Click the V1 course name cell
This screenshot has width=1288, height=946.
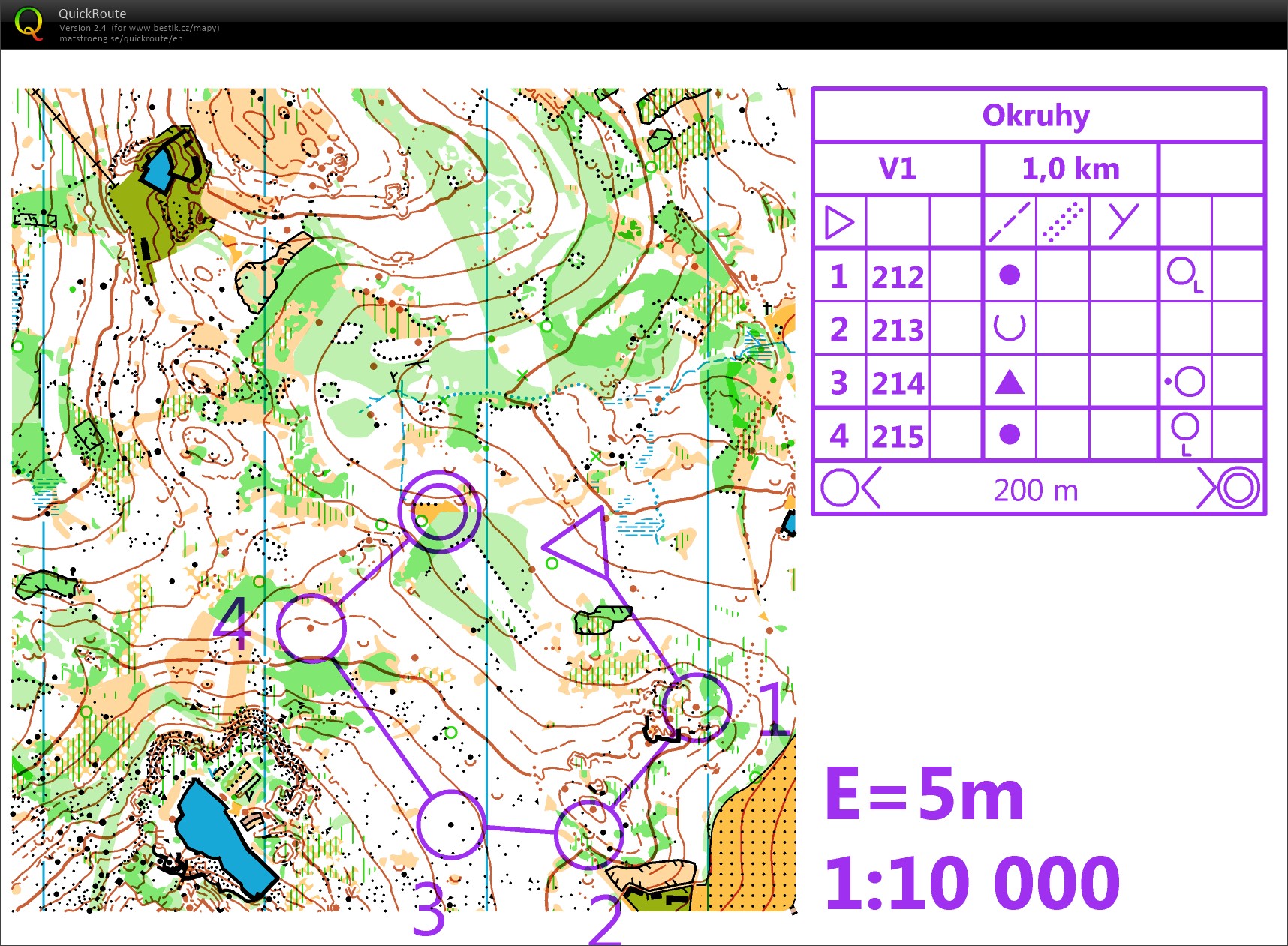tap(898, 169)
